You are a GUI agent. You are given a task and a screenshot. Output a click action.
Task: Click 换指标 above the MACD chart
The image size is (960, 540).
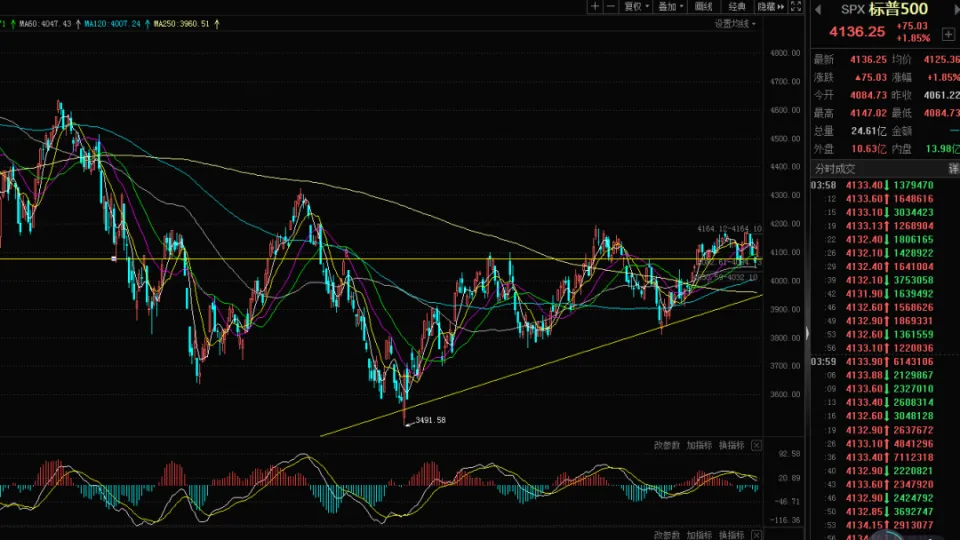point(731,445)
